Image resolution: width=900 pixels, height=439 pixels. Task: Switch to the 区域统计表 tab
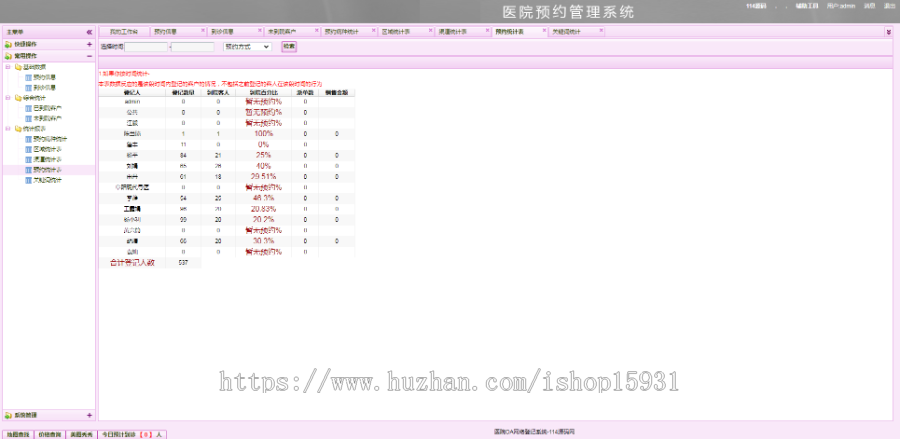[395, 32]
